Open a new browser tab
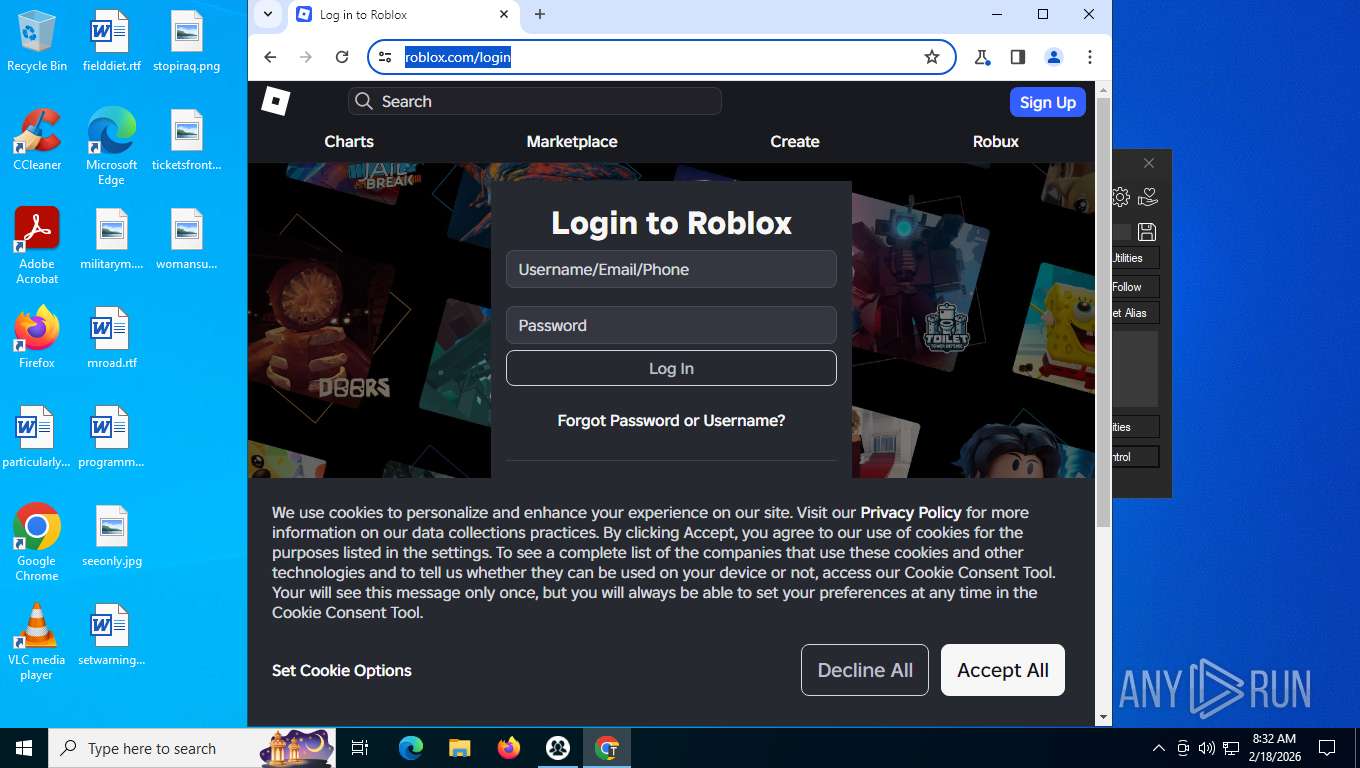The height and width of the screenshot is (768, 1360). (540, 14)
